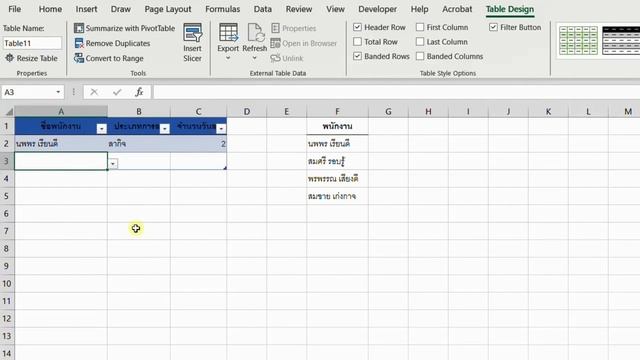The height and width of the screenshot is (360, 640).
Task: Open filter dropdown on column B header
Action: coord(165,129)
